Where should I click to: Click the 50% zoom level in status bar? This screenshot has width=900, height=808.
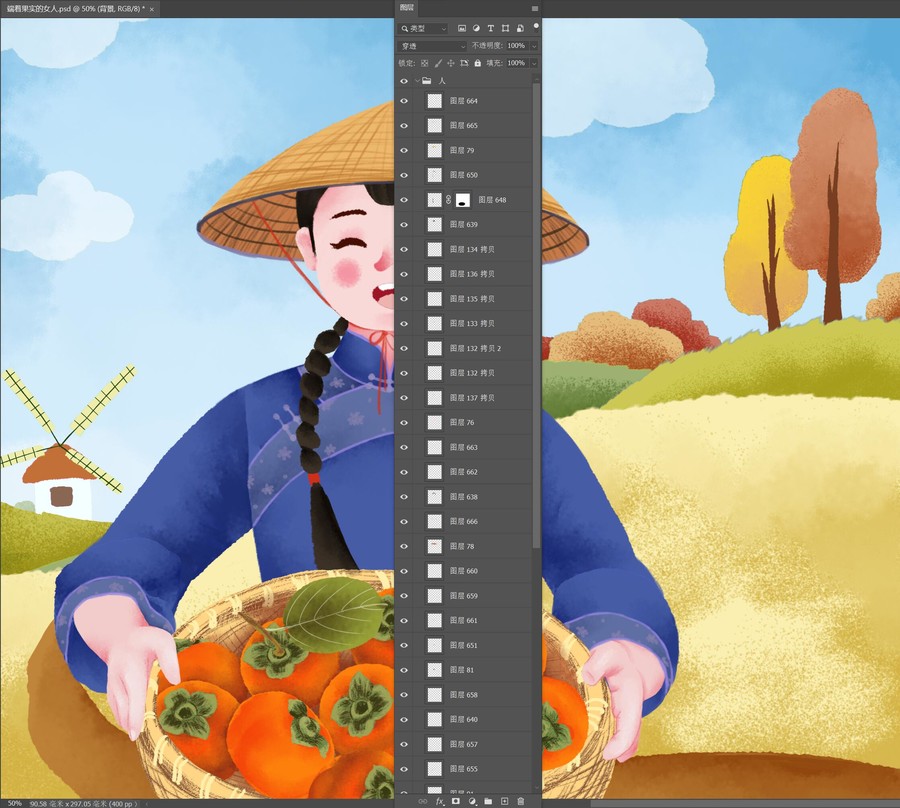(14, 803)
